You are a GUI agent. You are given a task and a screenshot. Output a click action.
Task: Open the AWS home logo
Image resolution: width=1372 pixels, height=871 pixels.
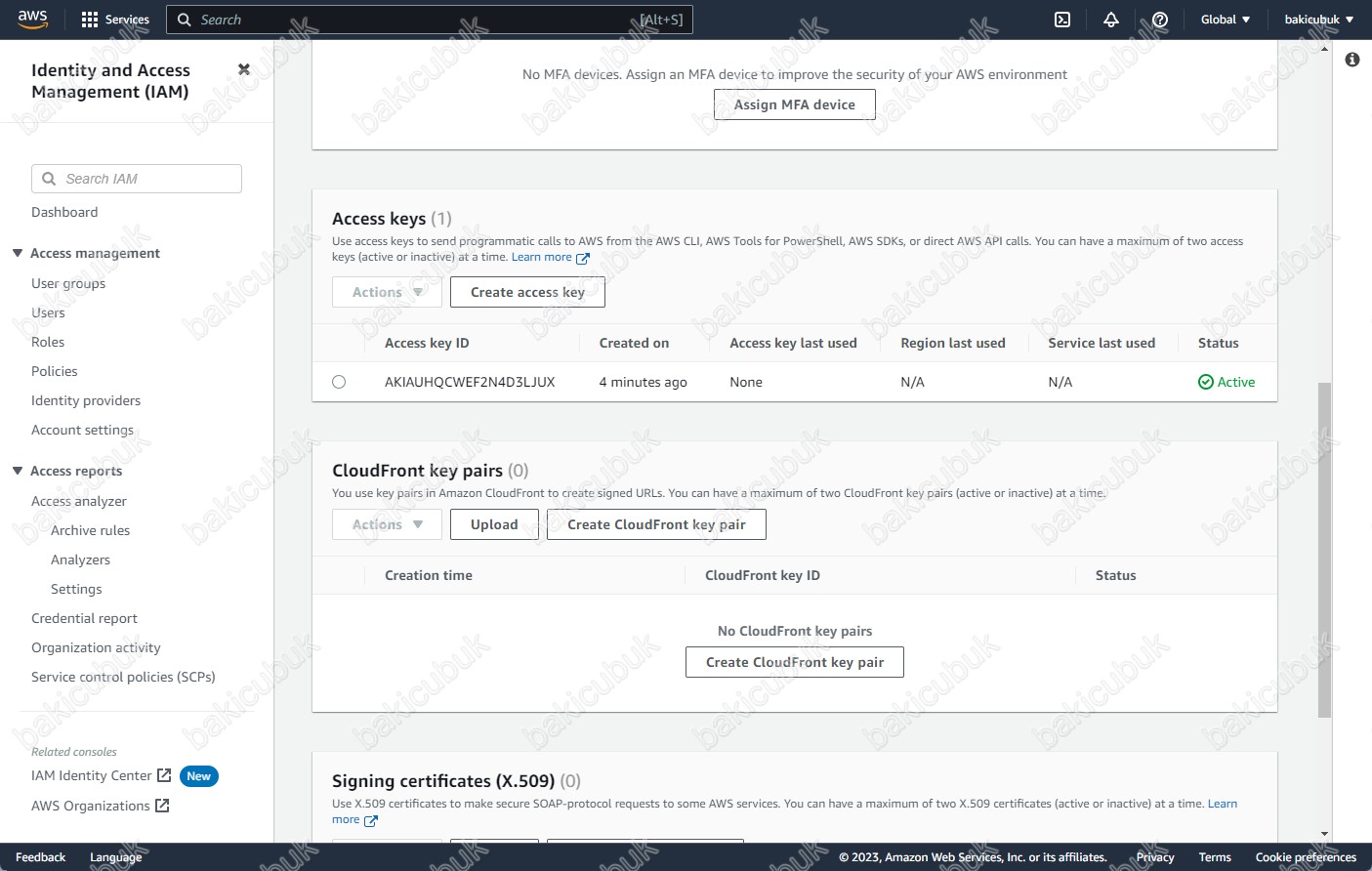[x=32, y=20]
